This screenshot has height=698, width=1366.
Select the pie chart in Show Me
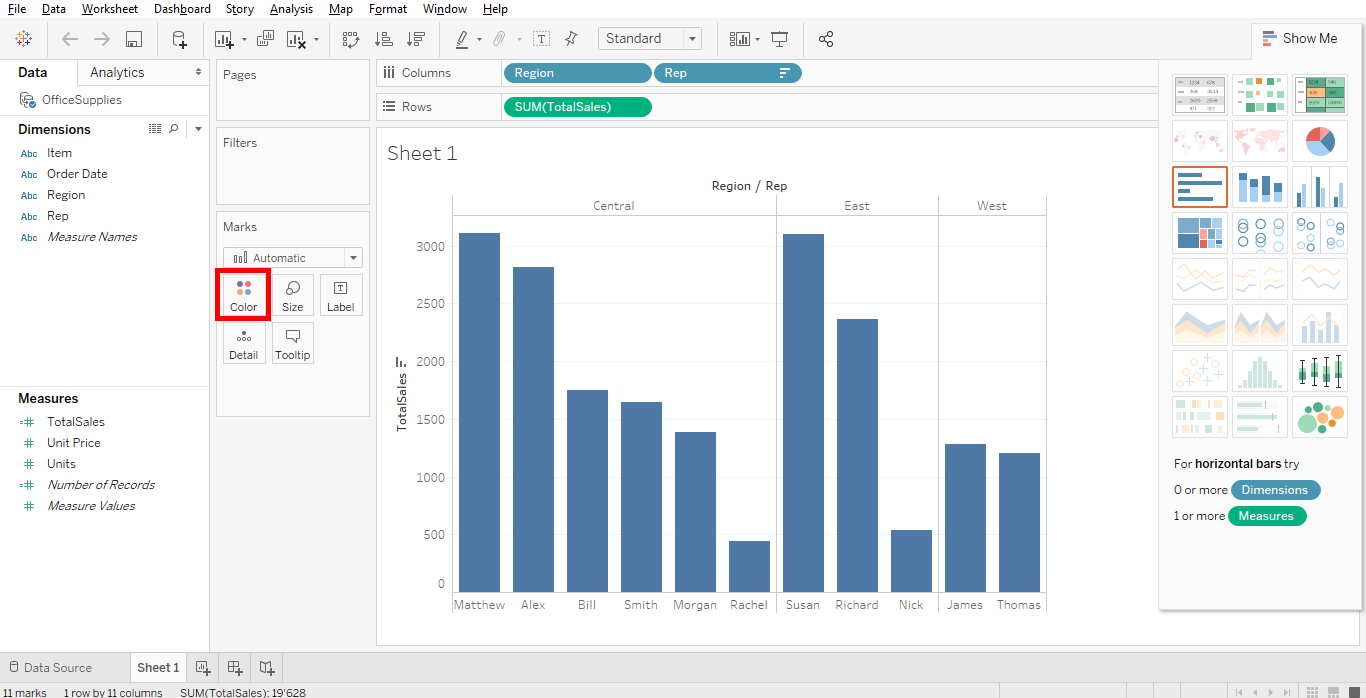[1320, 141]
